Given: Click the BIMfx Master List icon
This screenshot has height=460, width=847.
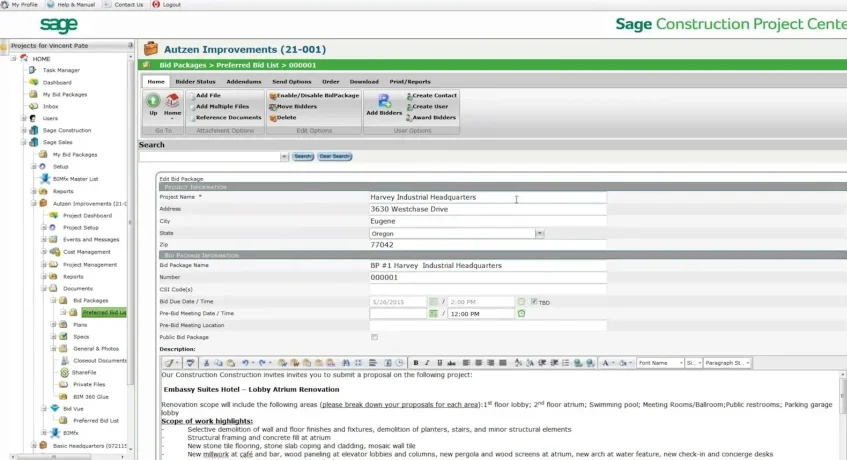Looking at the screenshot, I should pyautogui.click(x=45, y=179).
